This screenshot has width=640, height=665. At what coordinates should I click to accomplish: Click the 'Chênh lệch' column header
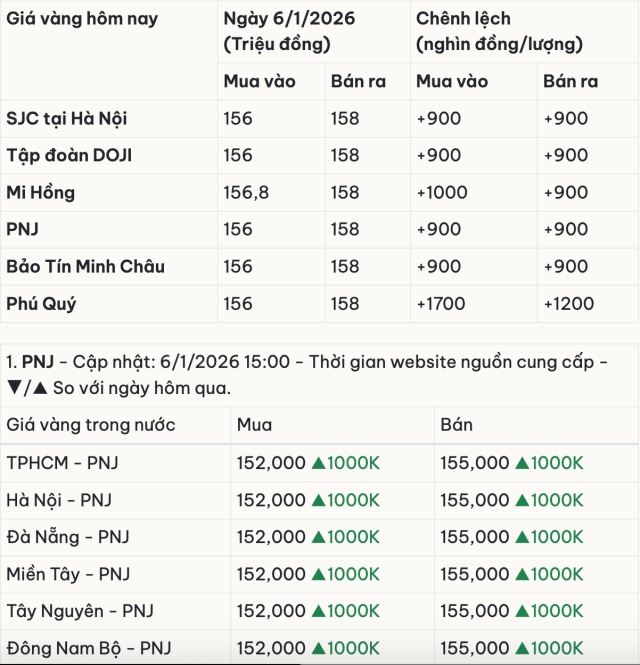coord(463,19)
